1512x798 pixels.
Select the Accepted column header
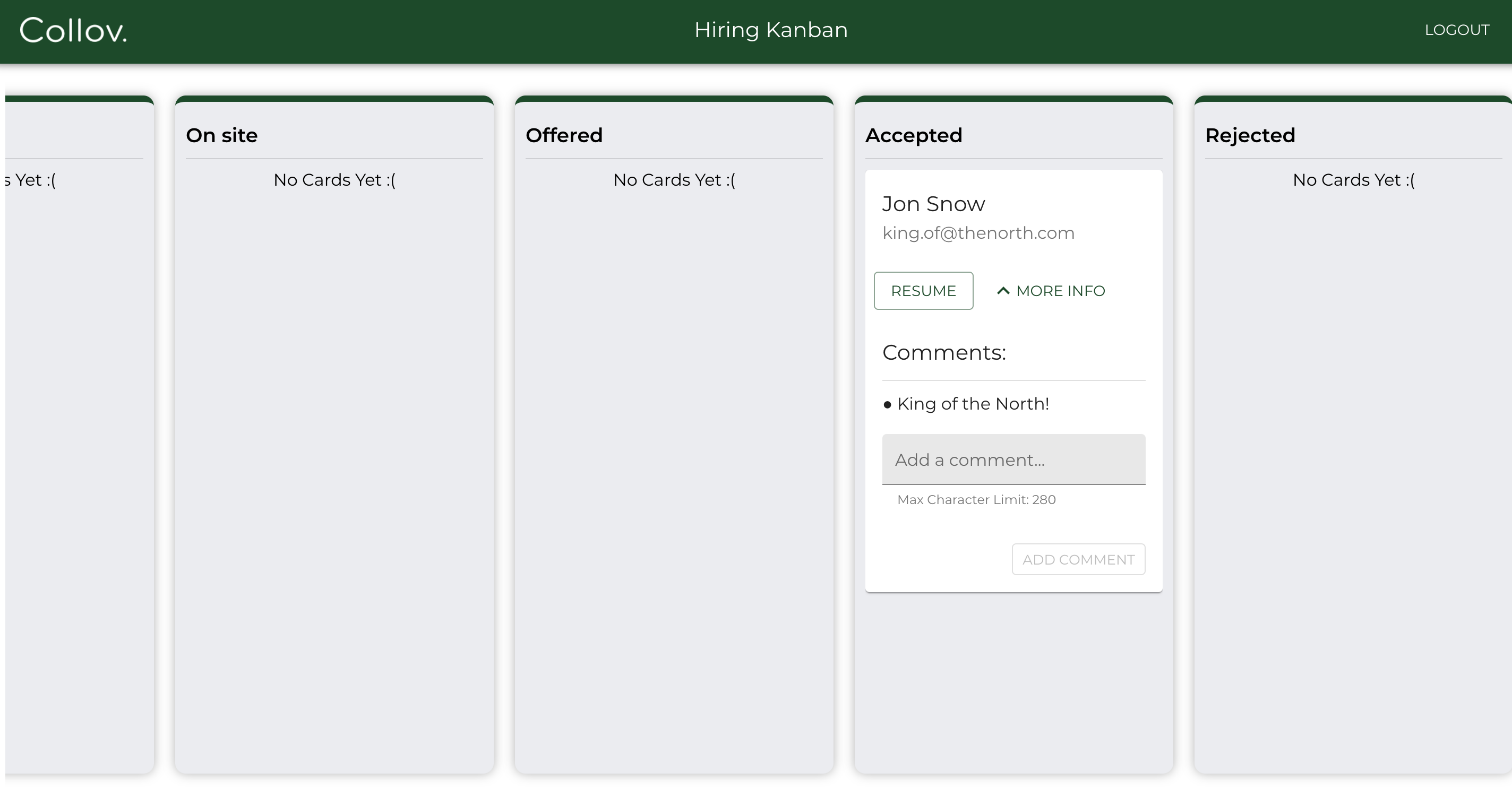pos(914,135)
